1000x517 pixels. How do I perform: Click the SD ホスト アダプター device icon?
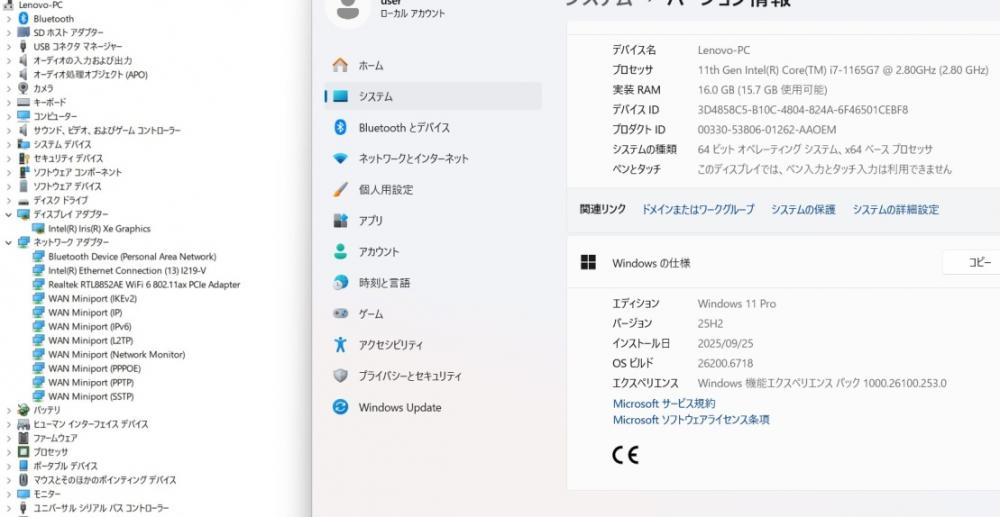(24, 33)
